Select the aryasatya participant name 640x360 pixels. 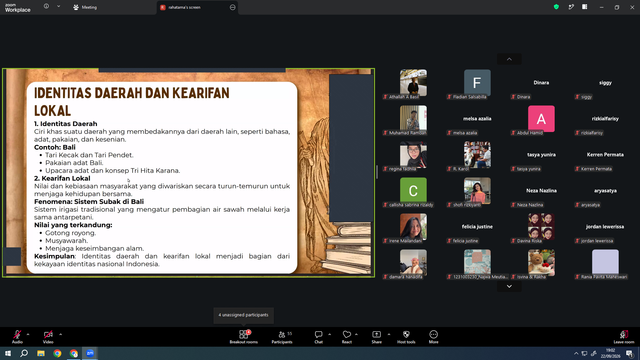pyautogui.click(x=605, y=191)
